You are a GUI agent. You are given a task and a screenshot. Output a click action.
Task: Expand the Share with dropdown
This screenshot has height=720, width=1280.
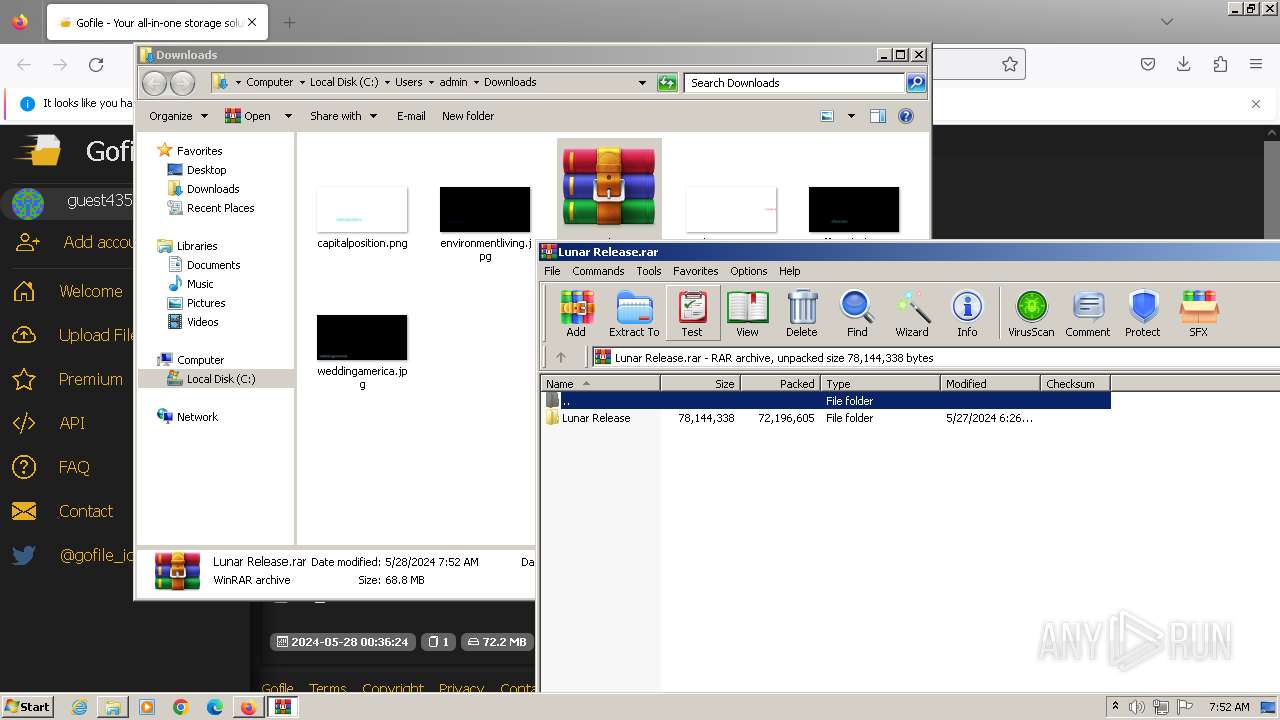pos(343,116)
